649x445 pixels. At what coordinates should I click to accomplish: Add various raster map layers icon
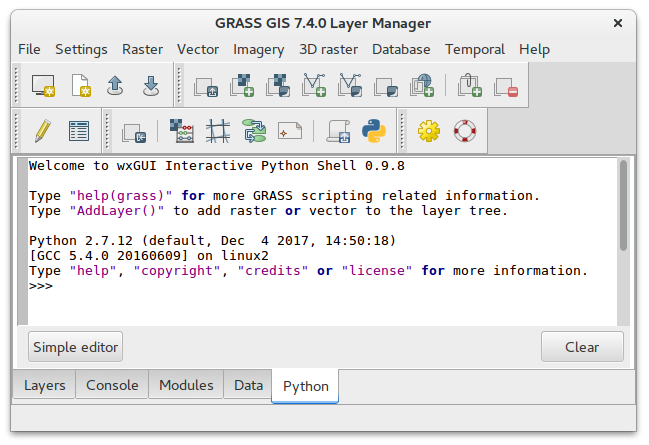click(278, 86)
